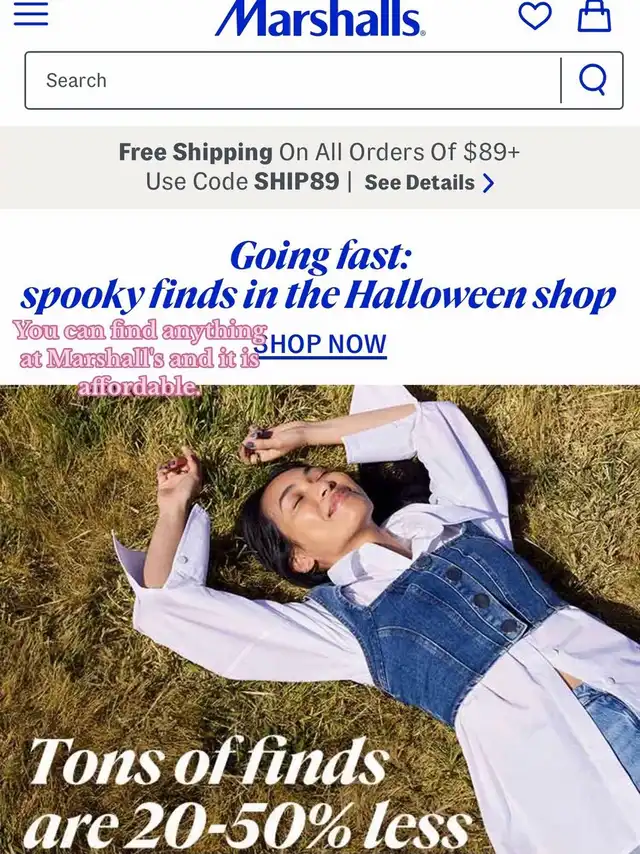Click the magnifying glass search icon
Screen dimensions: 640x854
click(x=593, y=80)
